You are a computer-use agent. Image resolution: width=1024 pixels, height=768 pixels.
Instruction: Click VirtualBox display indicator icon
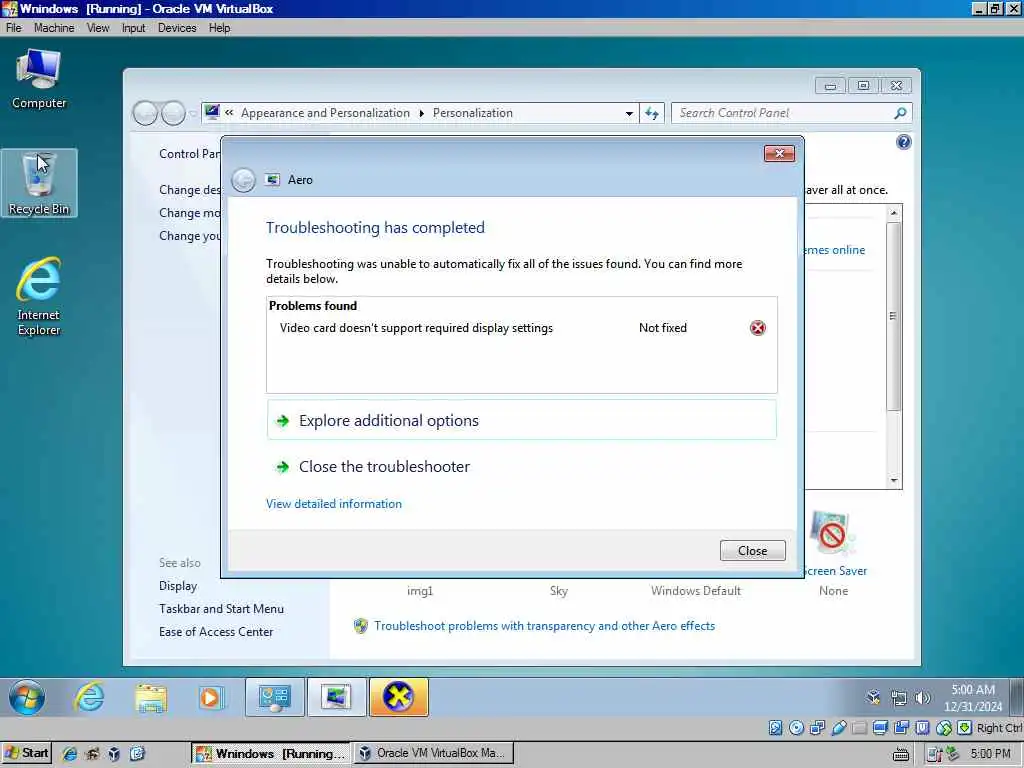[x=880, y=728]
